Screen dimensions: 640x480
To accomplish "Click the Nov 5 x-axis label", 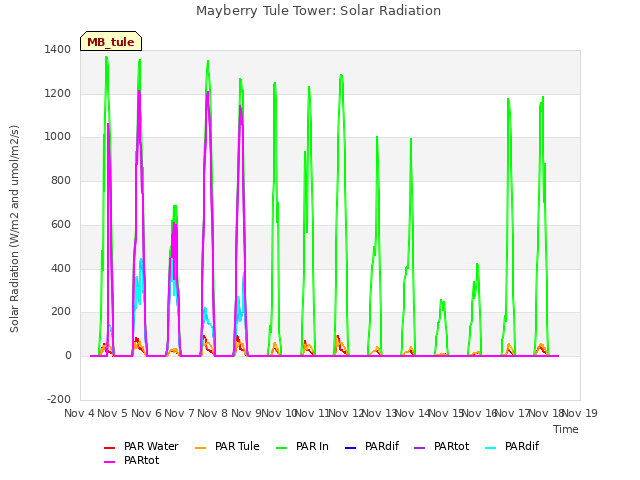I will click(113, 413).
